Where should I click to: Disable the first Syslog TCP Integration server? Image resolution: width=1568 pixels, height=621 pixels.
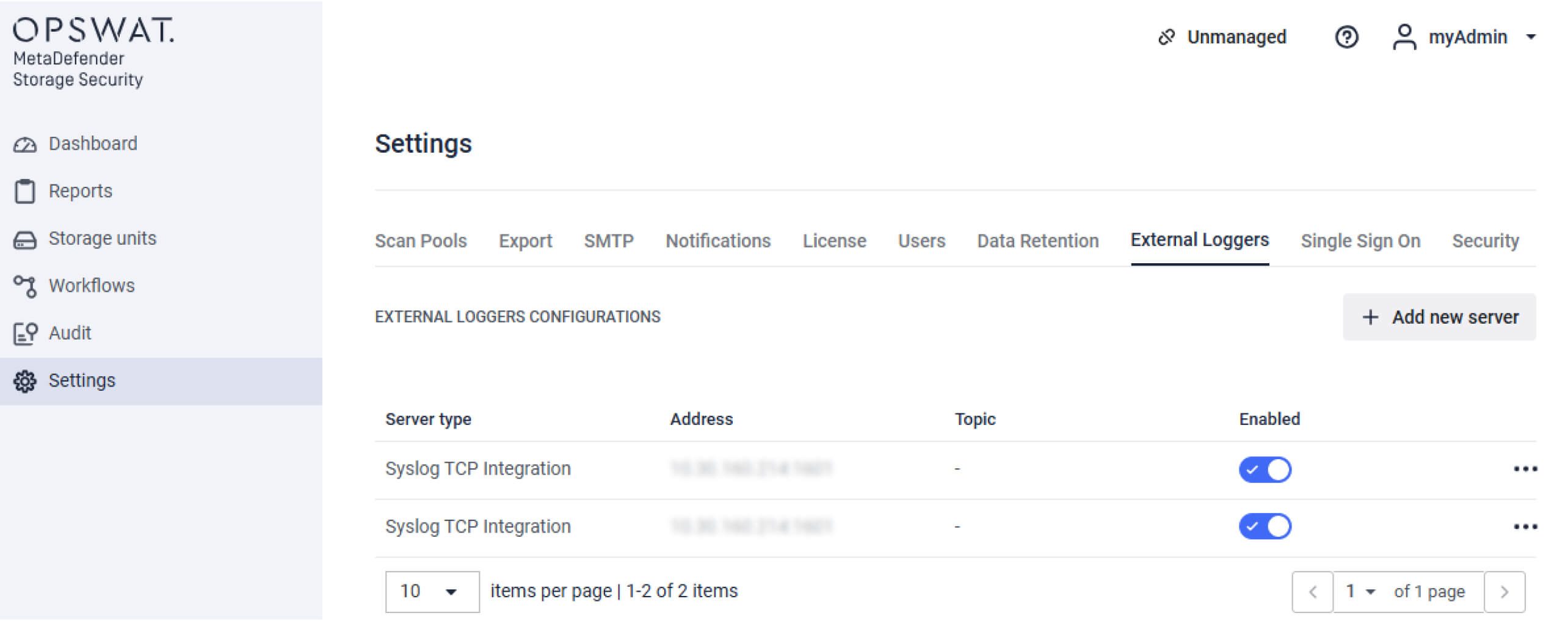pos(1265,470)
